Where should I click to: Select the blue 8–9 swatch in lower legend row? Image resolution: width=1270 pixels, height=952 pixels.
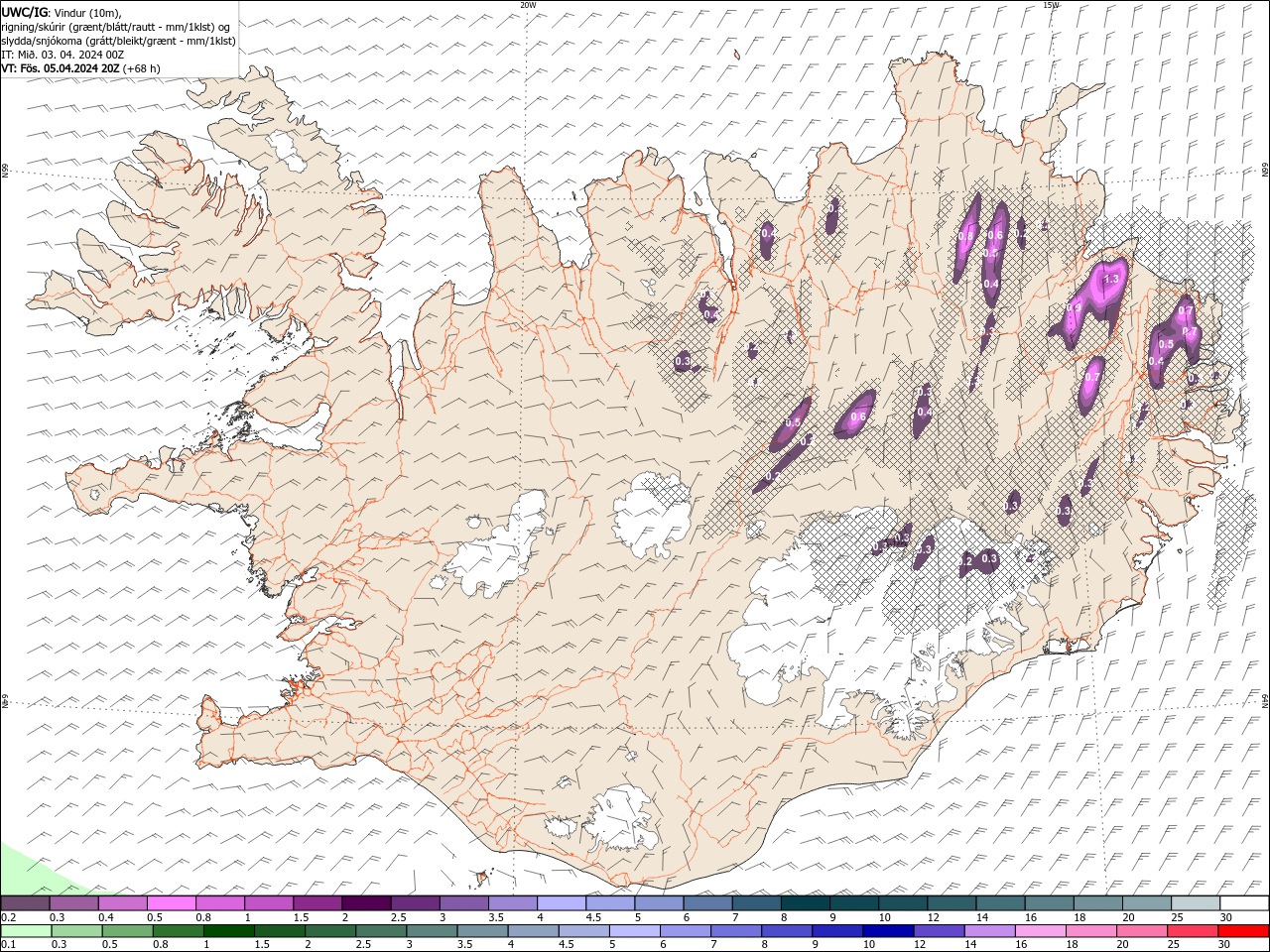point(786,930)
